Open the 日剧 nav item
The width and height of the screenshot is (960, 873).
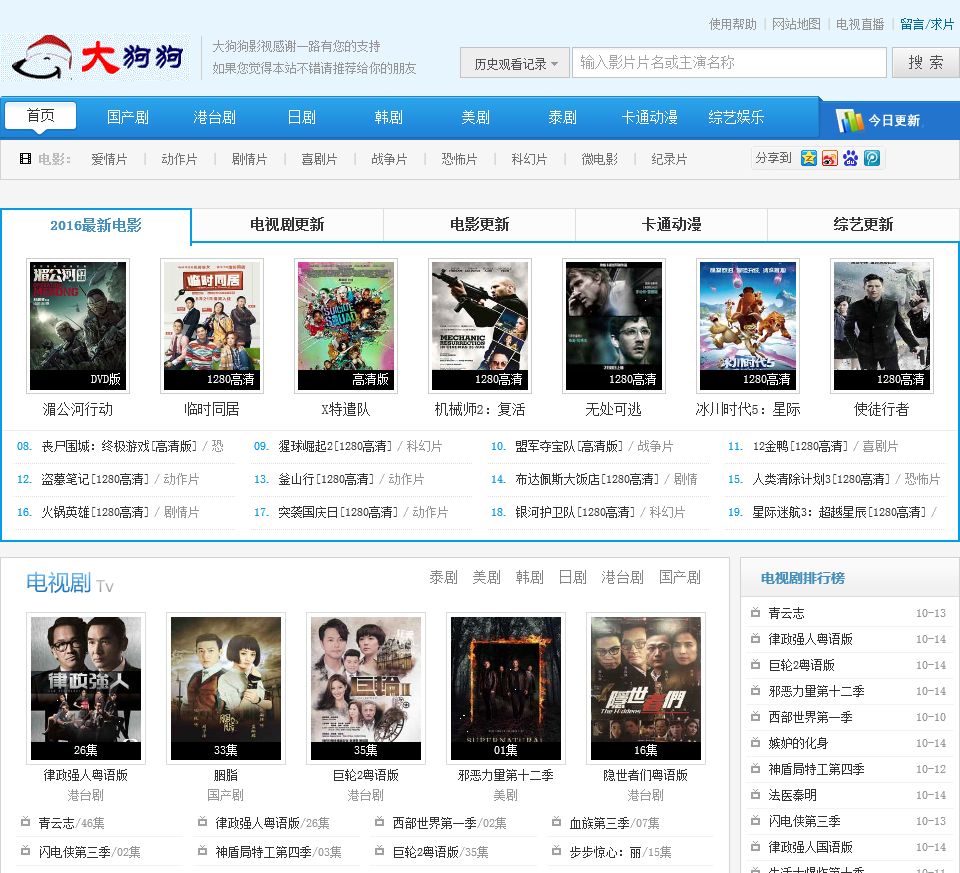point(301,118)
